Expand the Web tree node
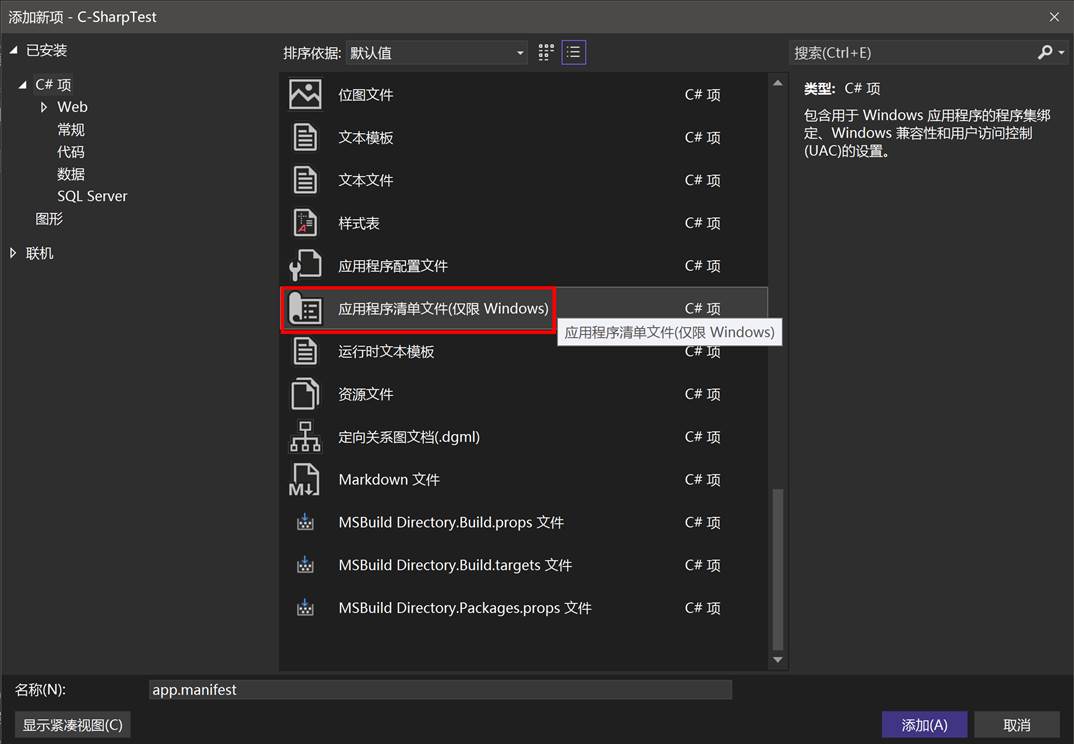Viewport: 1074px width, 744px height. click(x=44, y=107)
